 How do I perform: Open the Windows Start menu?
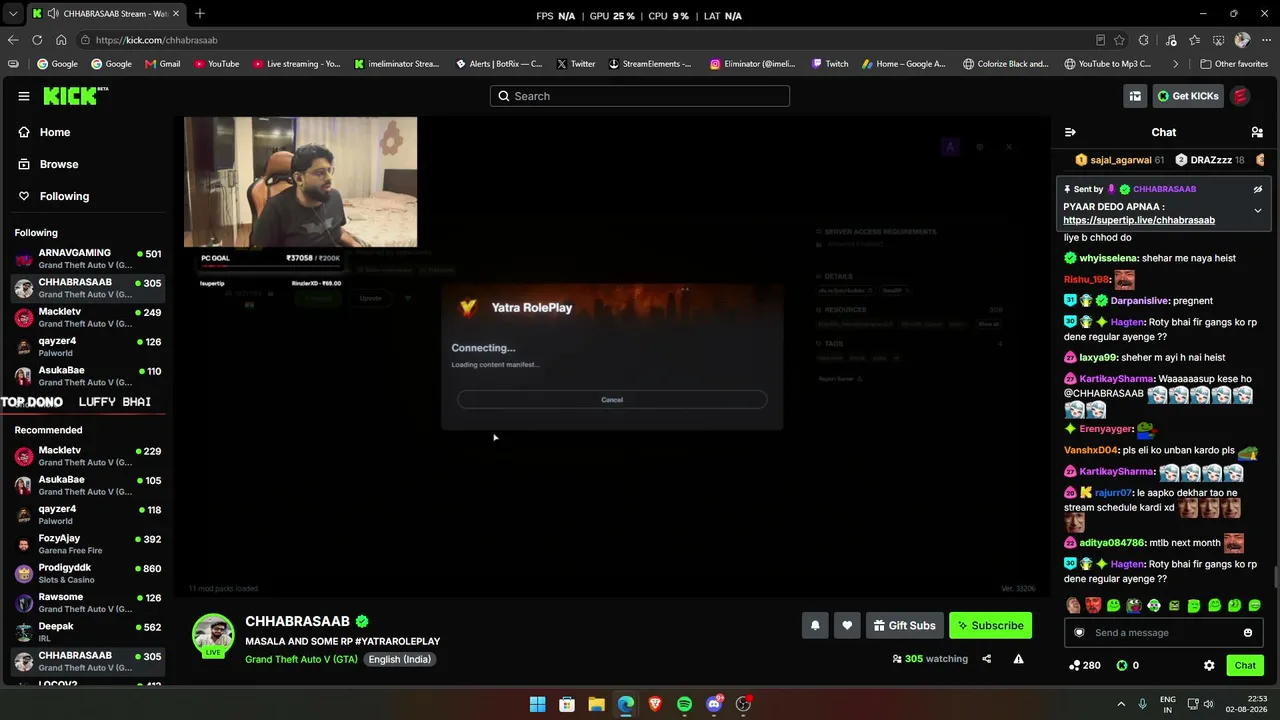(x=537, y=704)
